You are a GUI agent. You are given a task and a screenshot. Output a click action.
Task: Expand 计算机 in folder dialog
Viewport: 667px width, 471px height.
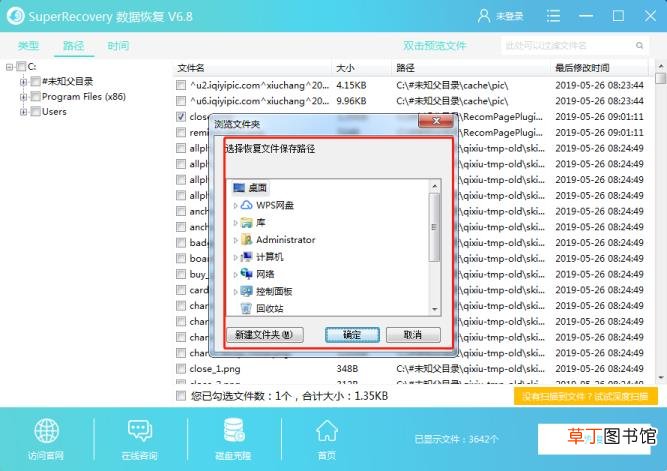pyautogui.click(x=235, y=257)
